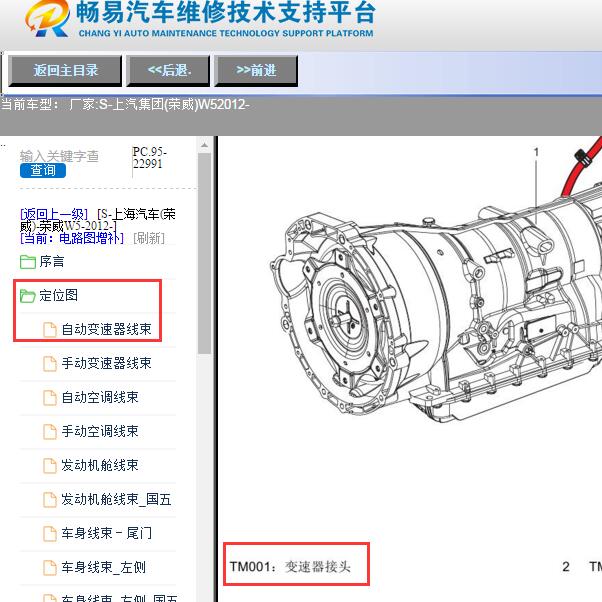Click the sidebar vertical scrollbar thumb
Viewport: 602px width, 602px height.
click(205, 253)
